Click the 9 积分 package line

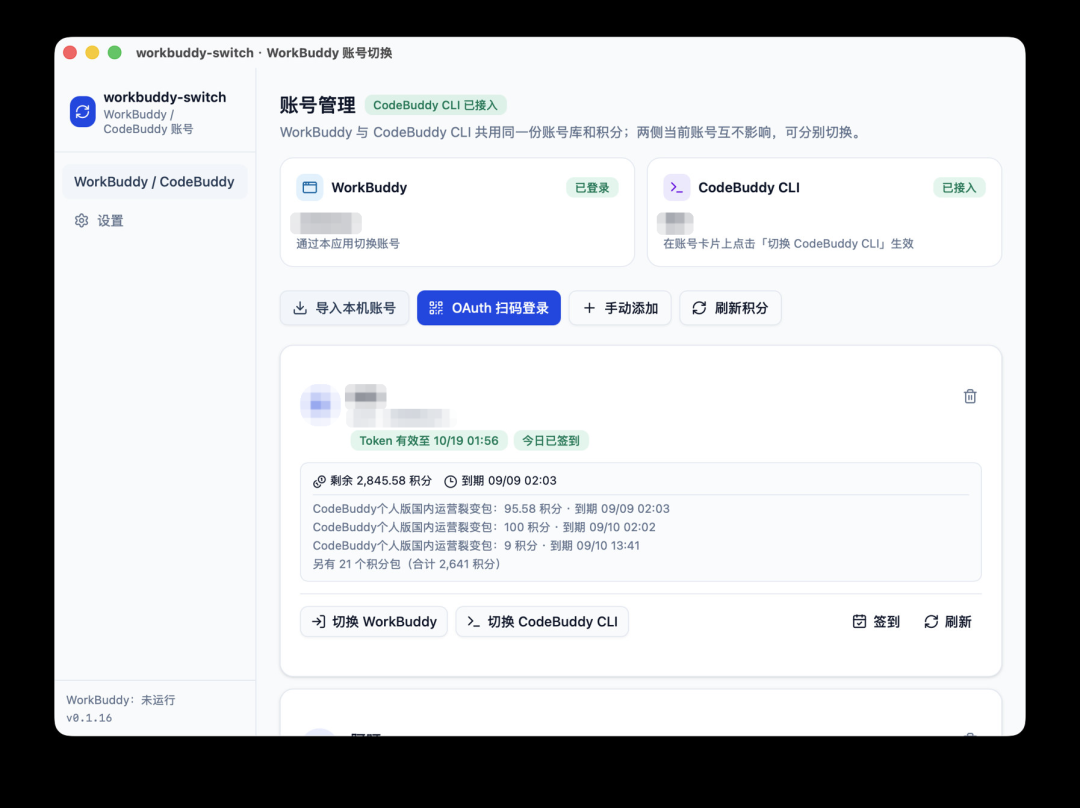tap(476, 546)
